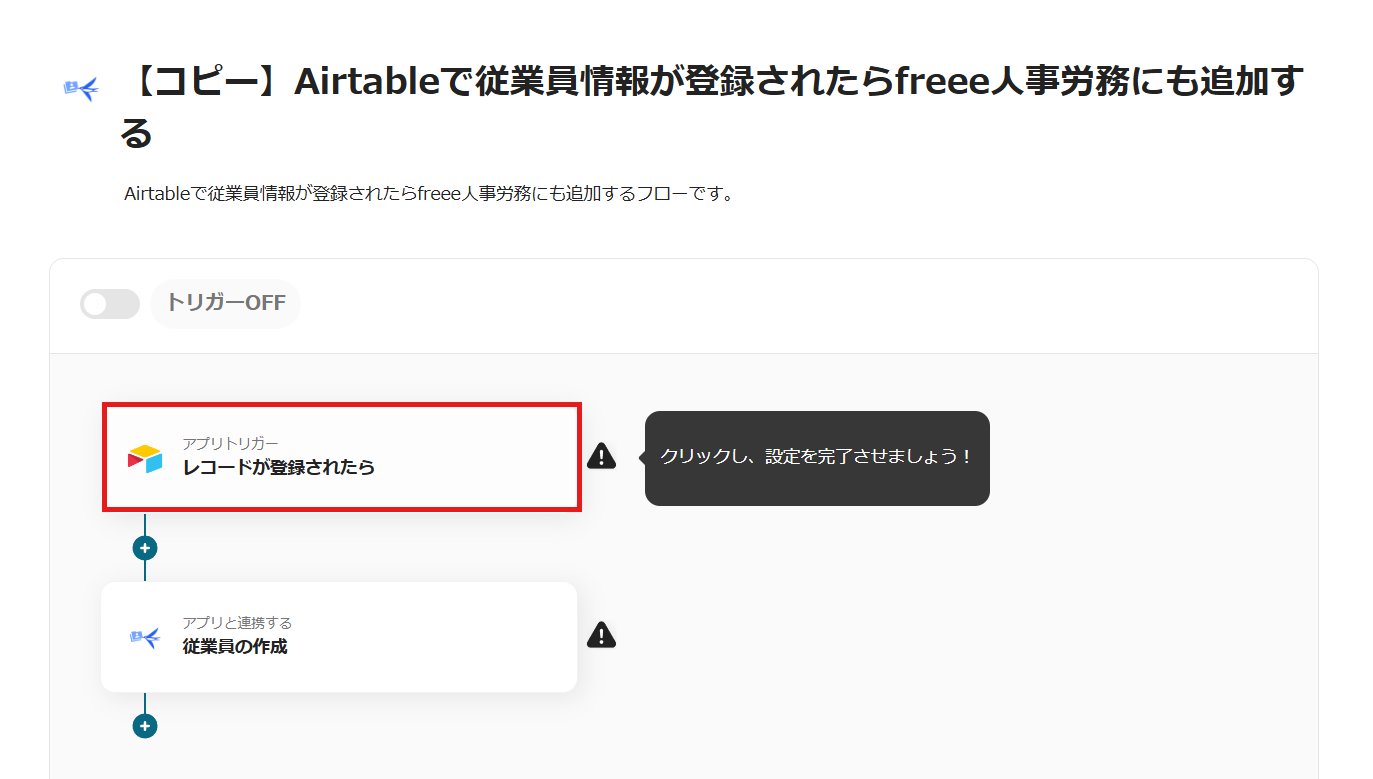Screen dimensions: 1373x779
Task: Click the plus icon below the 従業員の作成 card
Action: pyautogui.click(x=145, y=726)
